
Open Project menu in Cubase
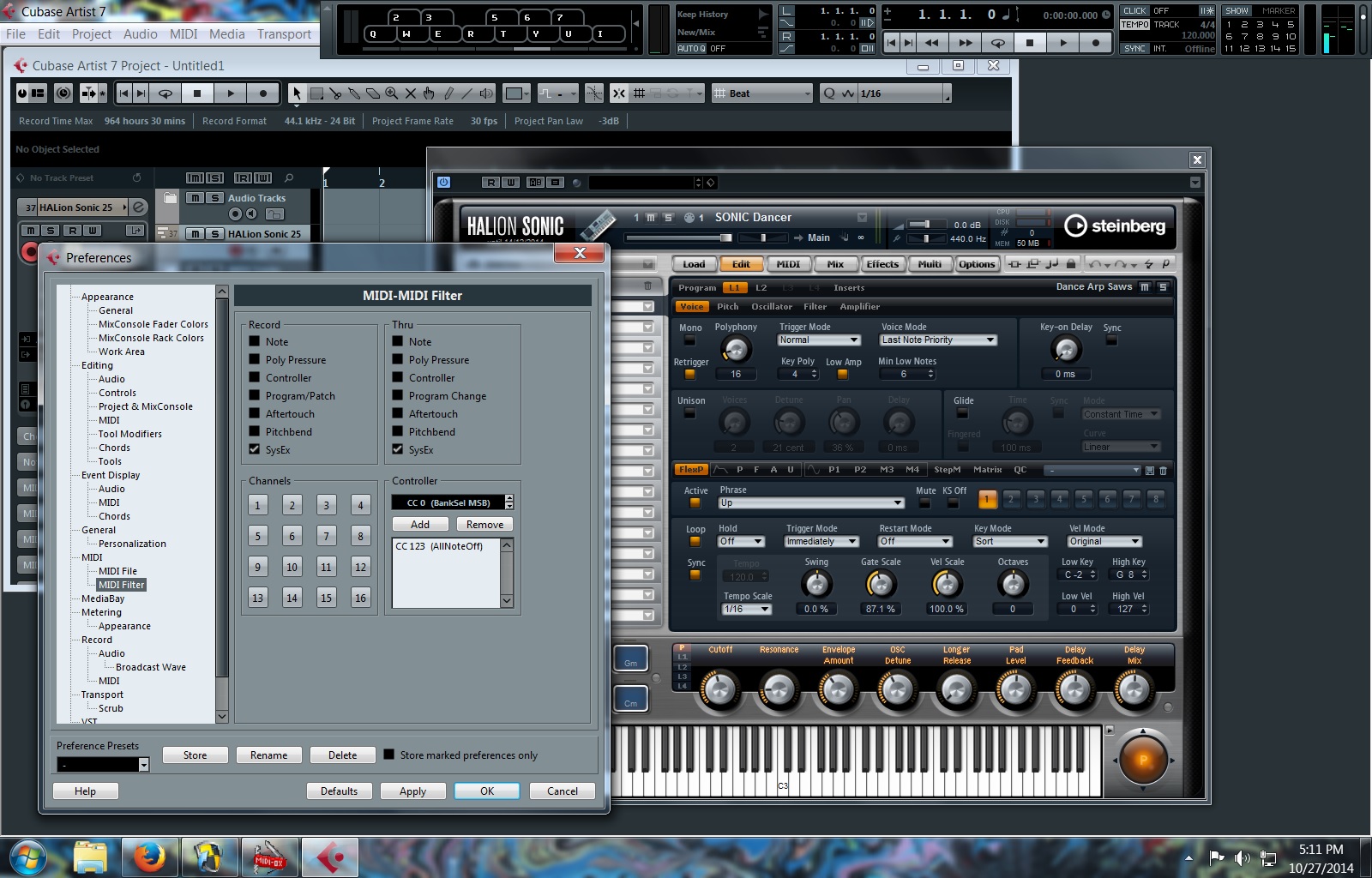click(92, 34)
